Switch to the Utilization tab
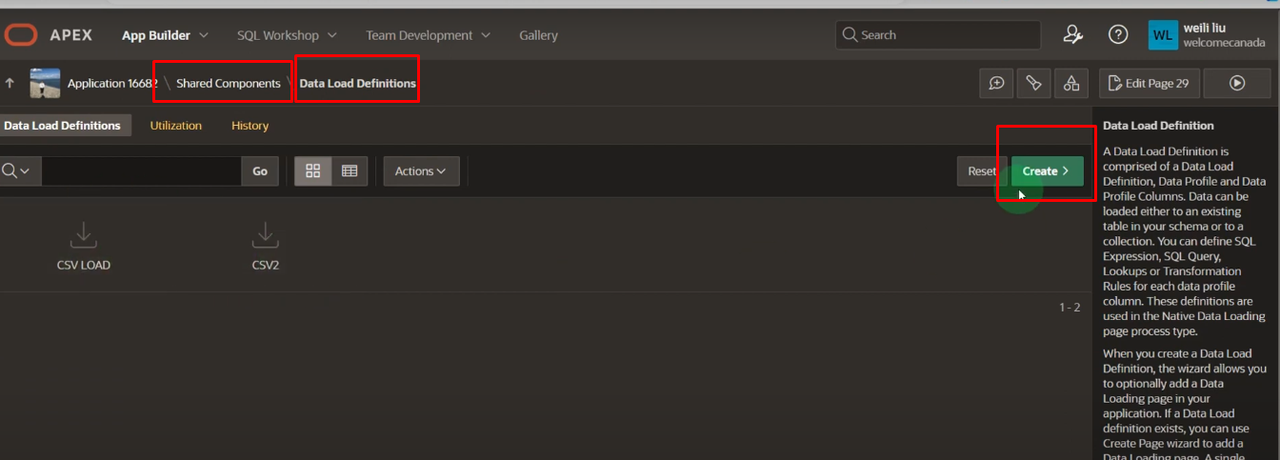The height and width of the screenshot is (460, 1280). click(x=176, y=125)
